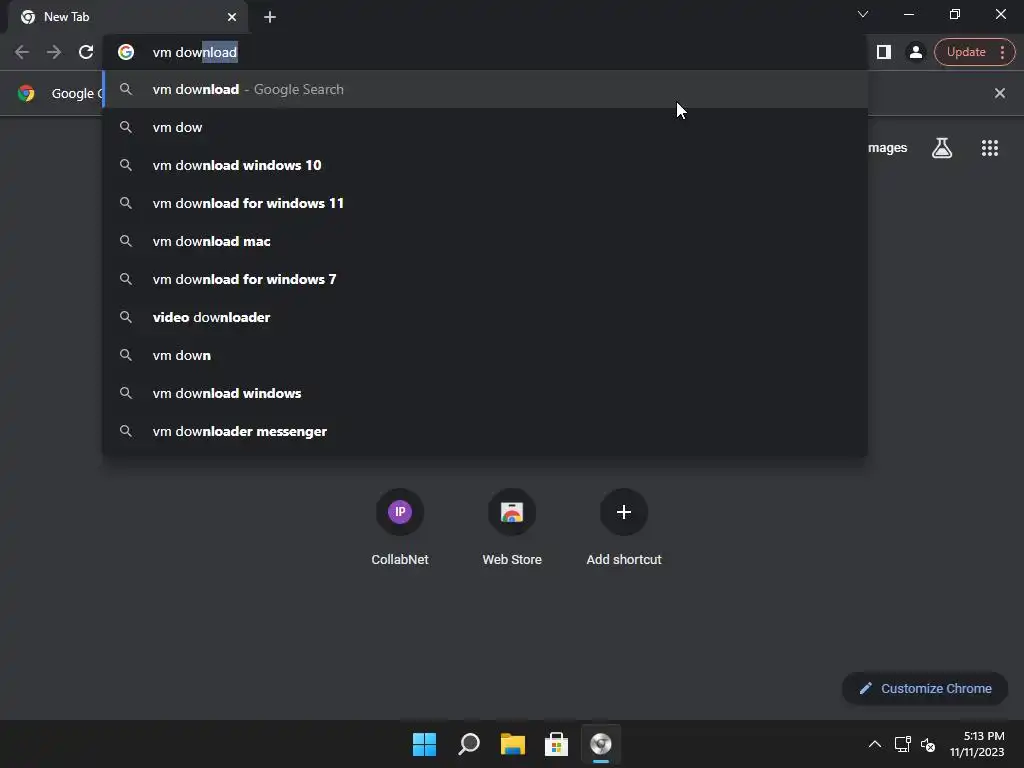1024x768 pixels.
Task: Click the Chrome logo in the info bar
Action: pyautogui.click(x=26, y=93)
